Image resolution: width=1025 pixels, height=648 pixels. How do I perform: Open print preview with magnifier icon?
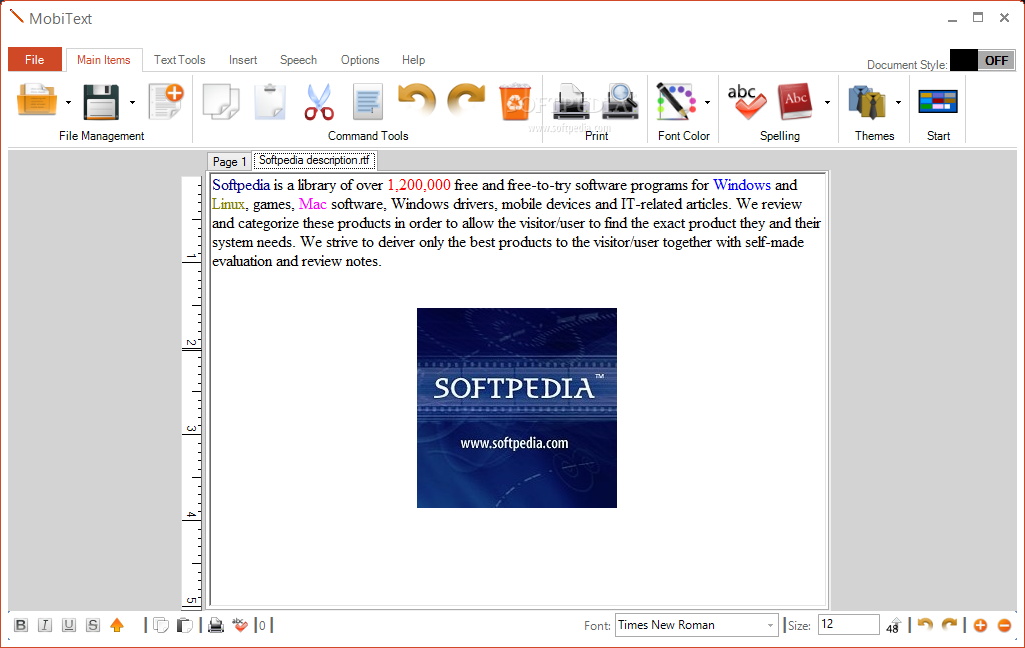pyautogui.click(x=620, y=101)
